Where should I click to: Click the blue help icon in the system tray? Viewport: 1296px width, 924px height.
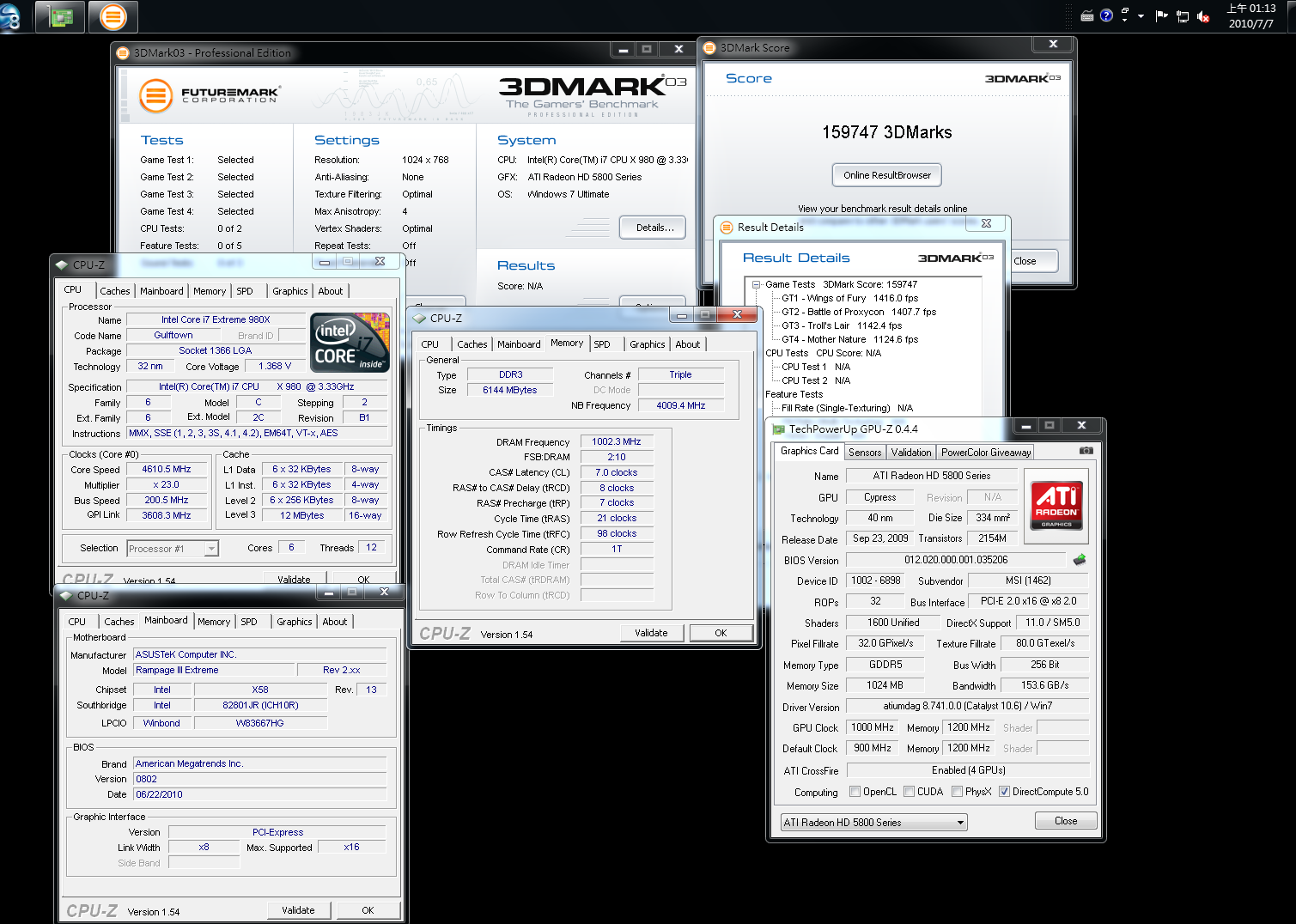click(1106, 15)
